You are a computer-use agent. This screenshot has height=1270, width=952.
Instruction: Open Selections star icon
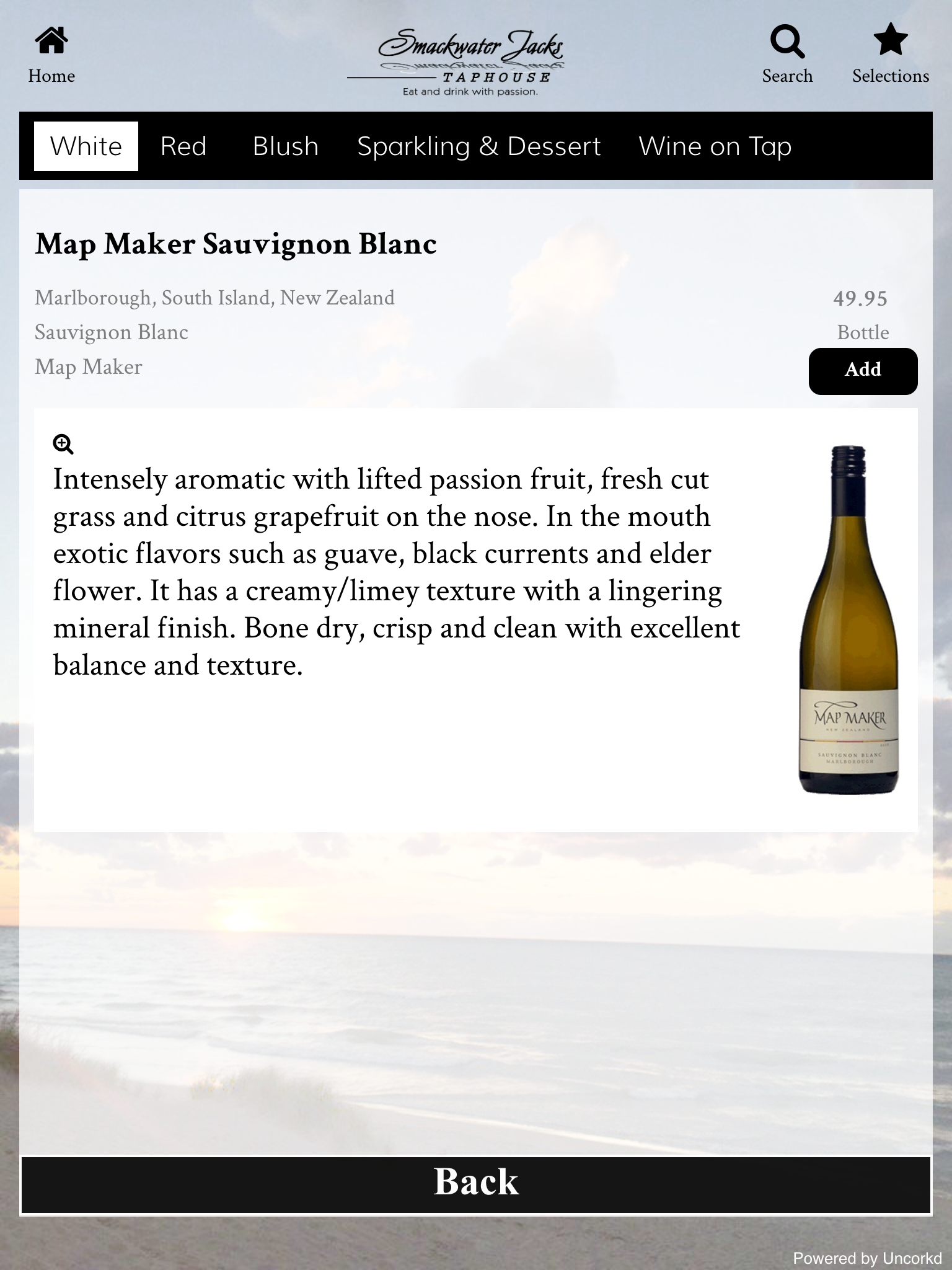[x=891, y=40]
